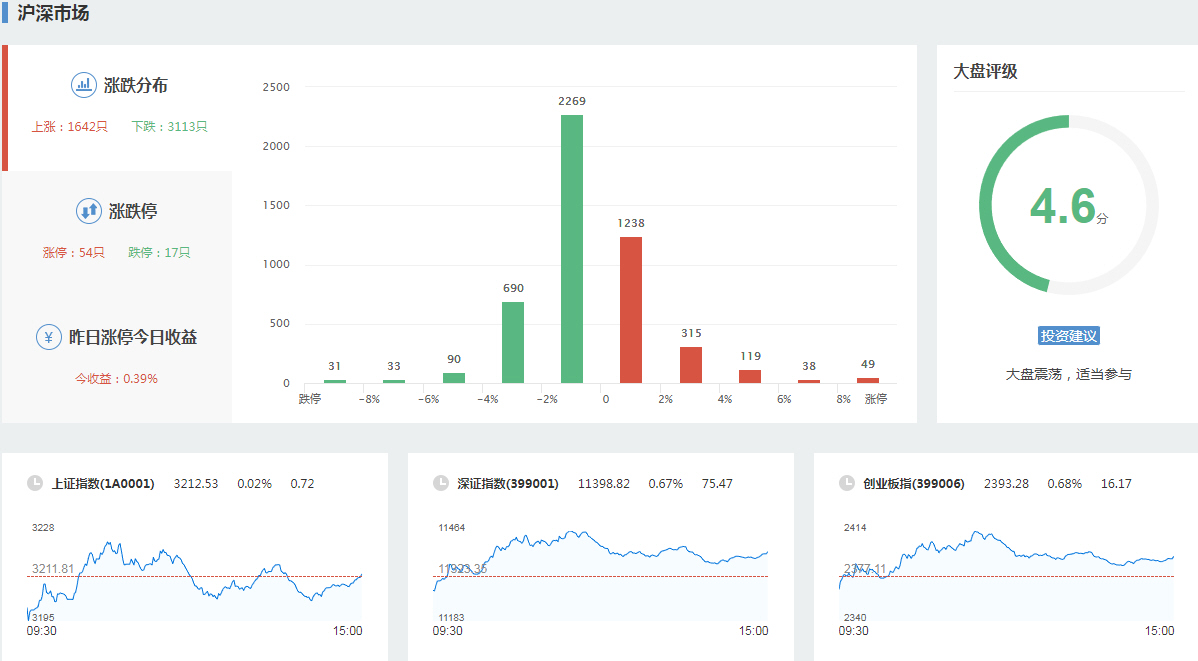The image size is (1198, 661).
Task: Click the red bar labeled 315
Action: coord(691,365)
